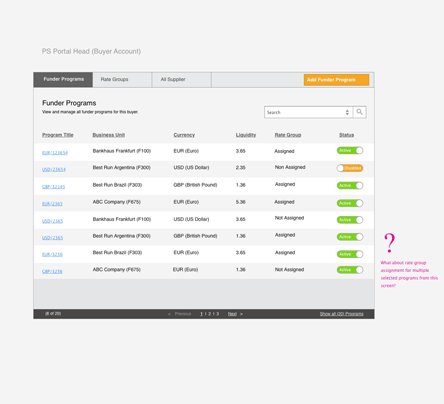
Task: Click USD (US Dollar) in USD/23654 row
Action: [x=191, y=168]
